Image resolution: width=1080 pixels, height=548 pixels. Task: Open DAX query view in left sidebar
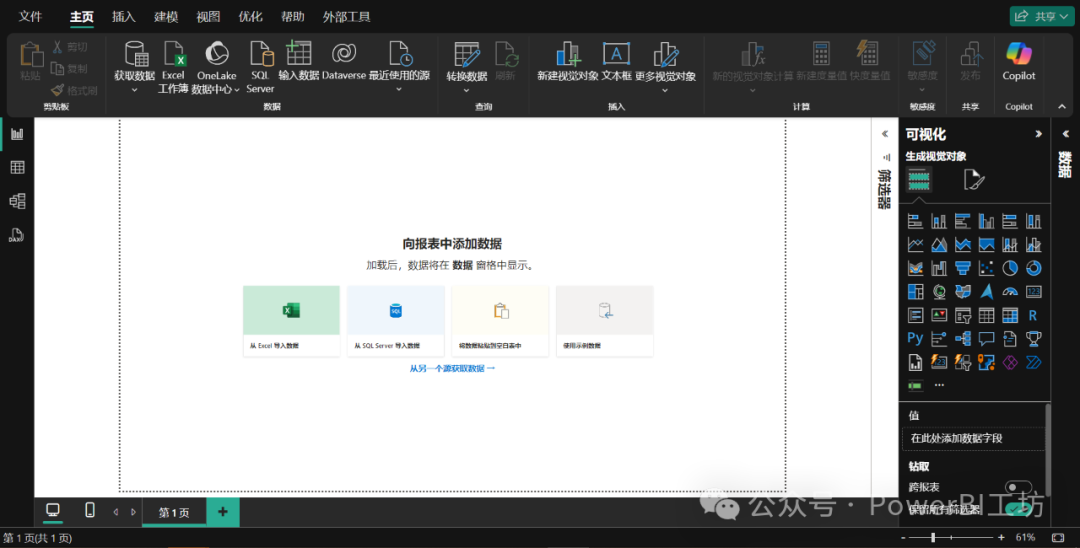[17, 235]
